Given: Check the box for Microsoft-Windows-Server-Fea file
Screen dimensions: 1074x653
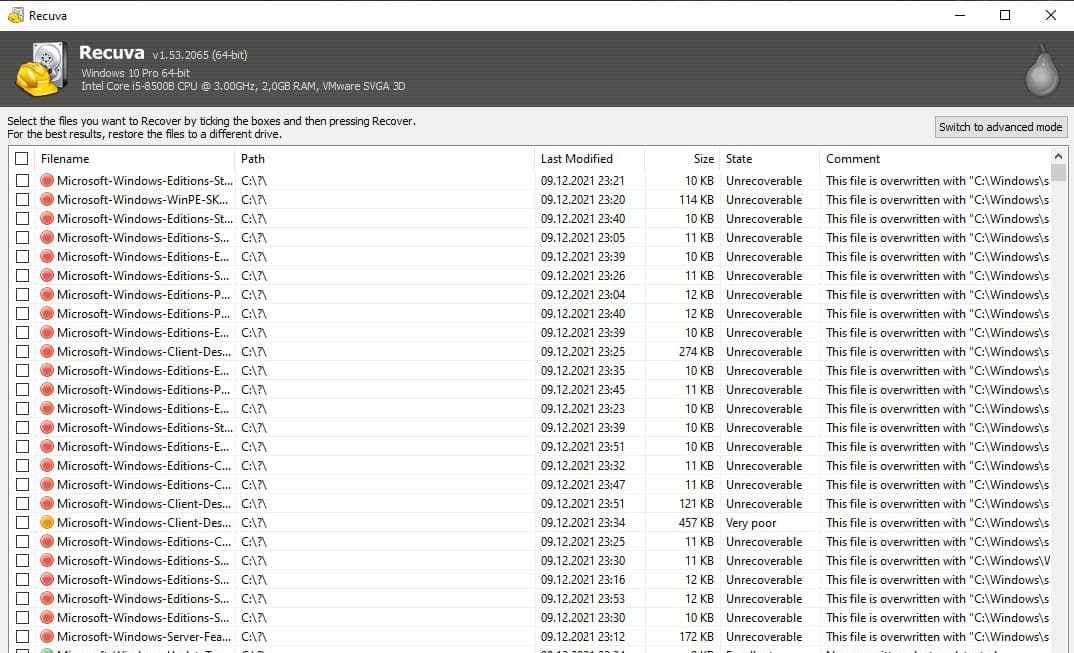Looking at the screenshot, I should 22,636.
